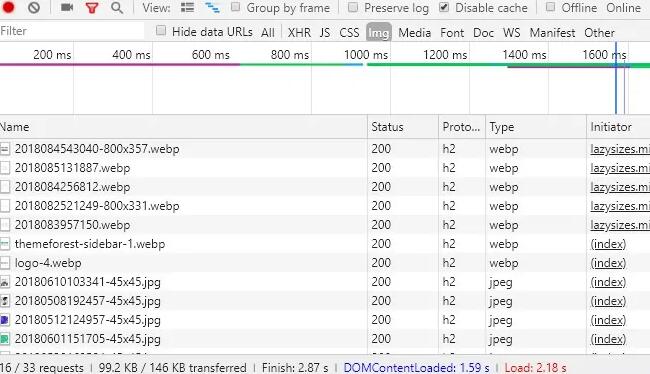This screenshot has height=374, width=650.
Task: Enable Preserve log checkbox
Action: [x=353, y=7]
